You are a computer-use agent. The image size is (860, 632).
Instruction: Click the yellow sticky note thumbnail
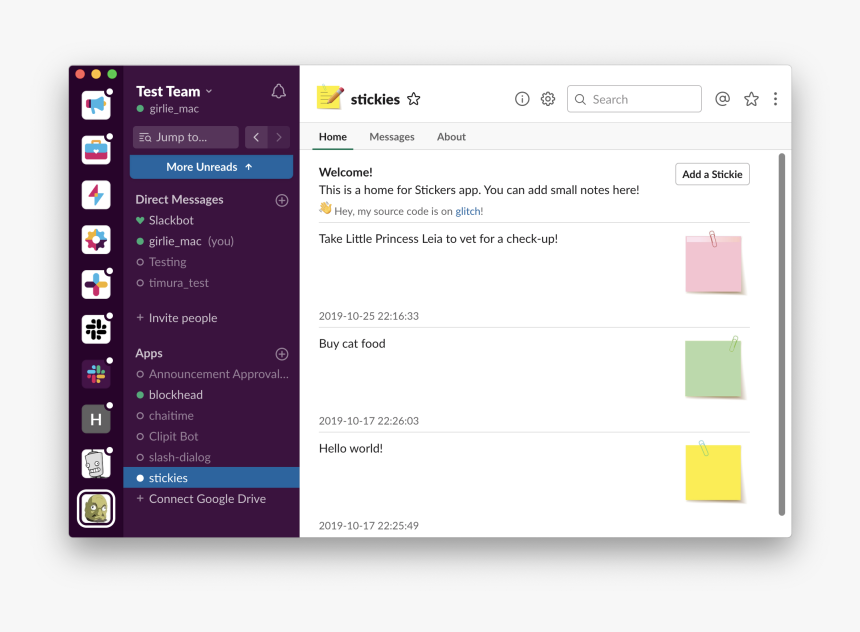(x=714, y=472)
